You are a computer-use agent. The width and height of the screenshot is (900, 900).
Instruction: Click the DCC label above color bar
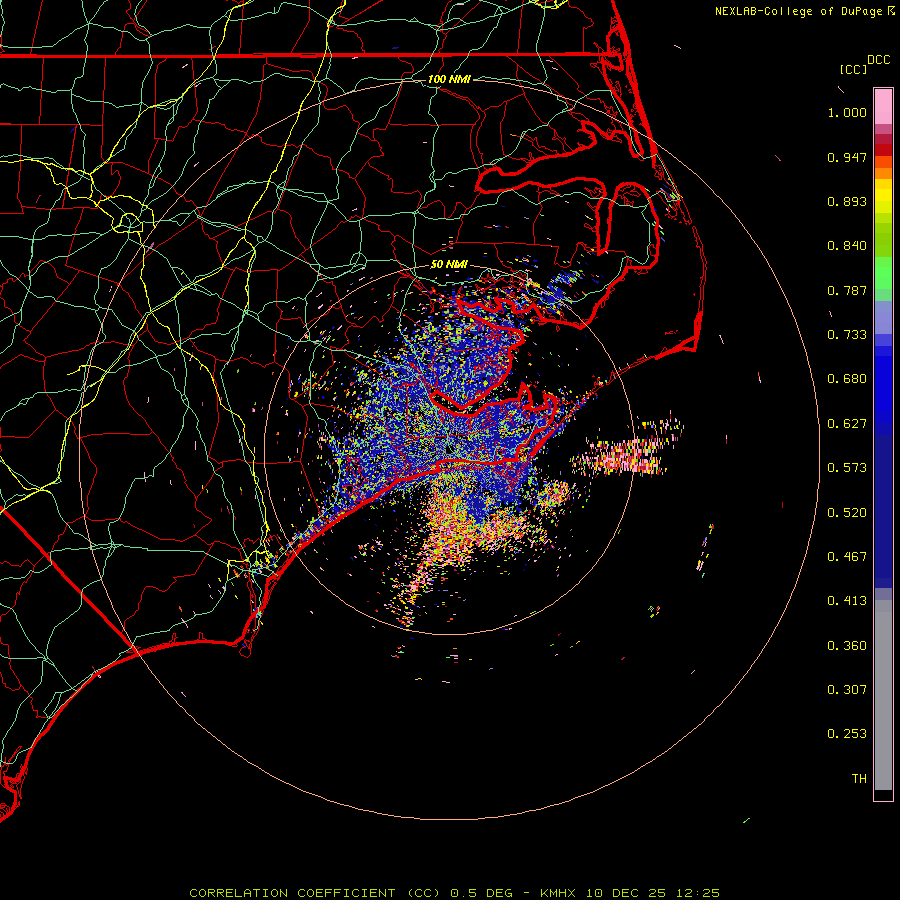click(878, 60)
